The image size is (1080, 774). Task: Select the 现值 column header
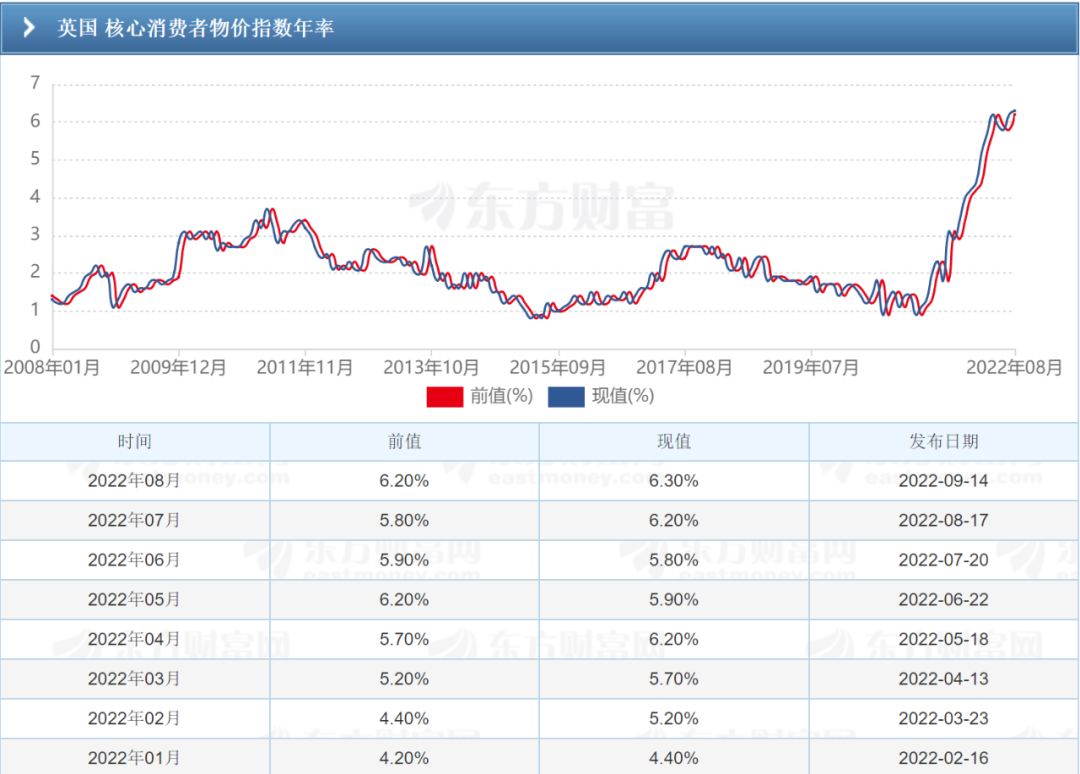click(x=674, y=441)
